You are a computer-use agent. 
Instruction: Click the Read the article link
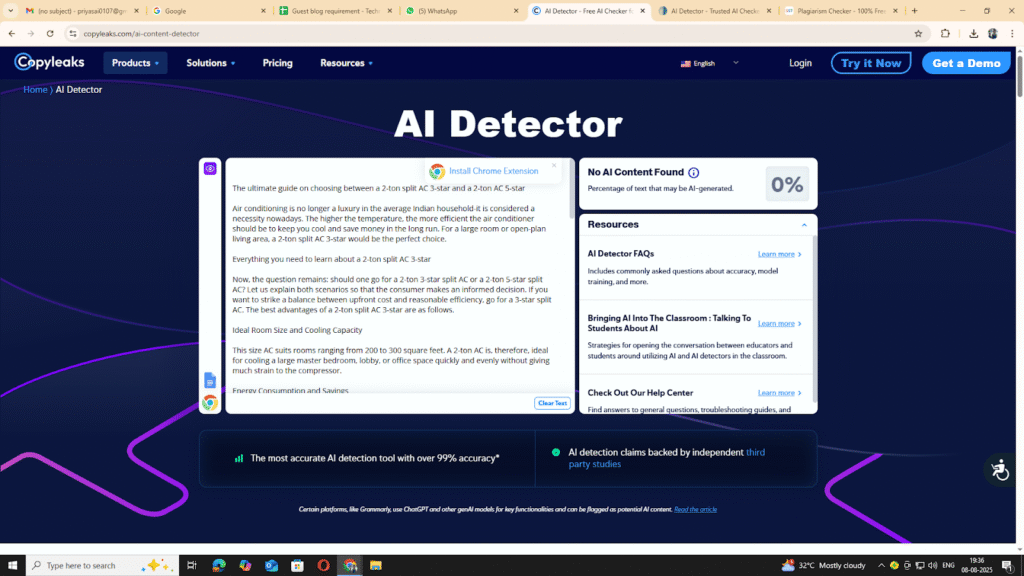click(695, 509)
